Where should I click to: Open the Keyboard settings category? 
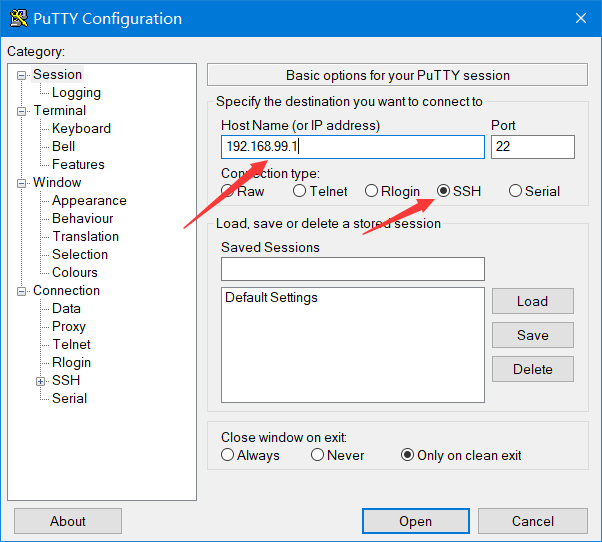click(x=81, y=128)
